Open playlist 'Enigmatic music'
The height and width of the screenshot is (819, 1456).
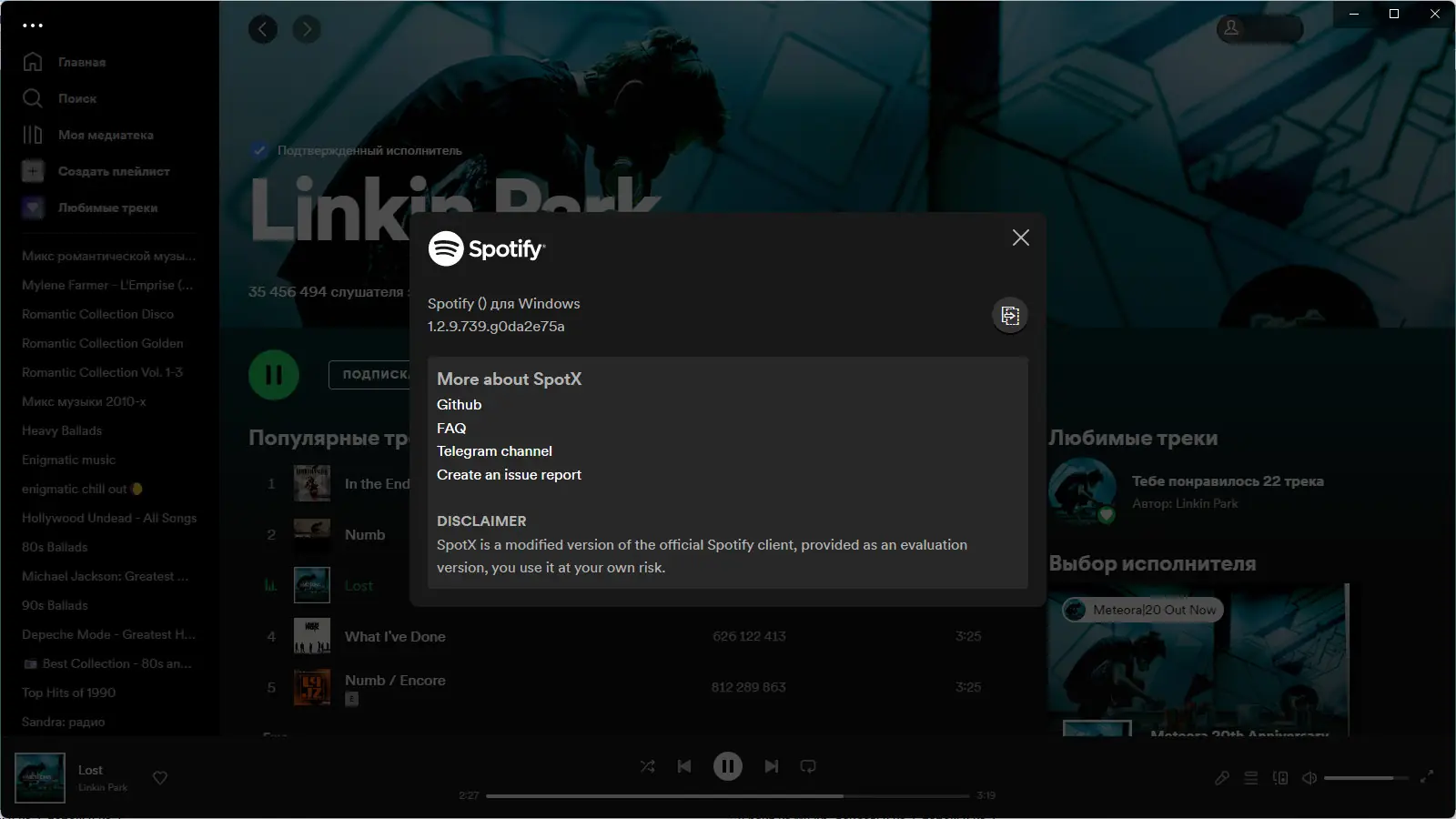[69, 460]
